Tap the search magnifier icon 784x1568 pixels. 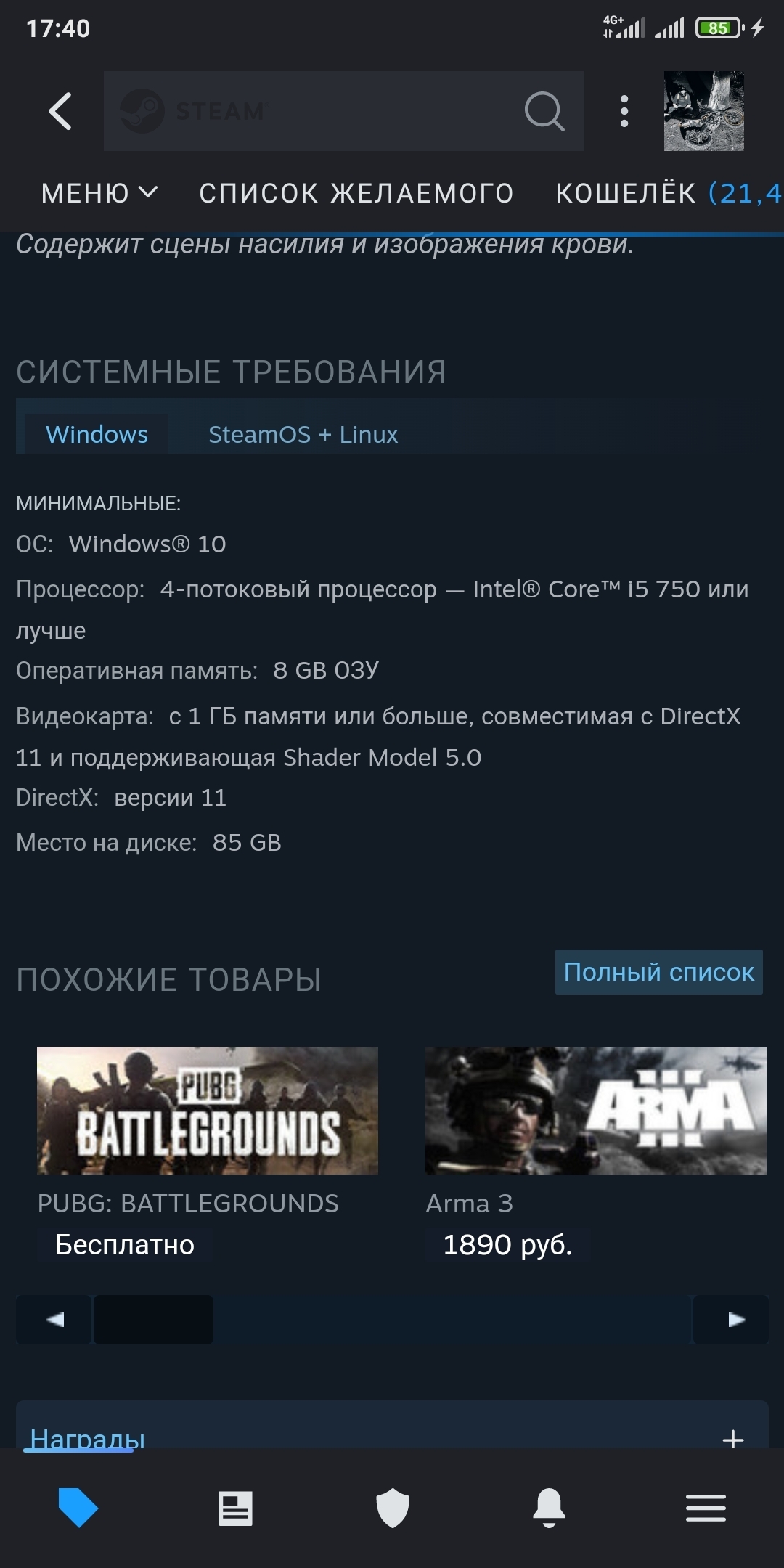pos(544,111)
